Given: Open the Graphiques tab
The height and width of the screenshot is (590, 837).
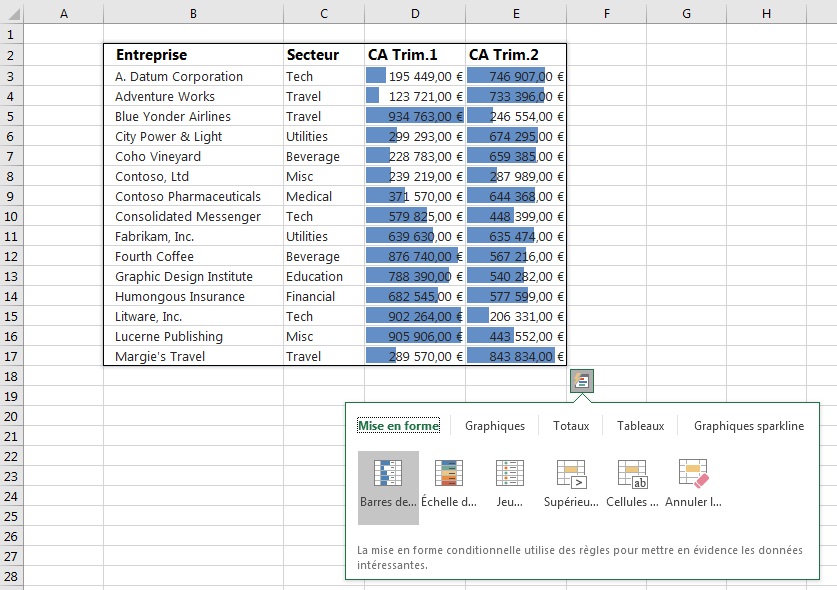Looking at the screenshot, I should [495, 426].
